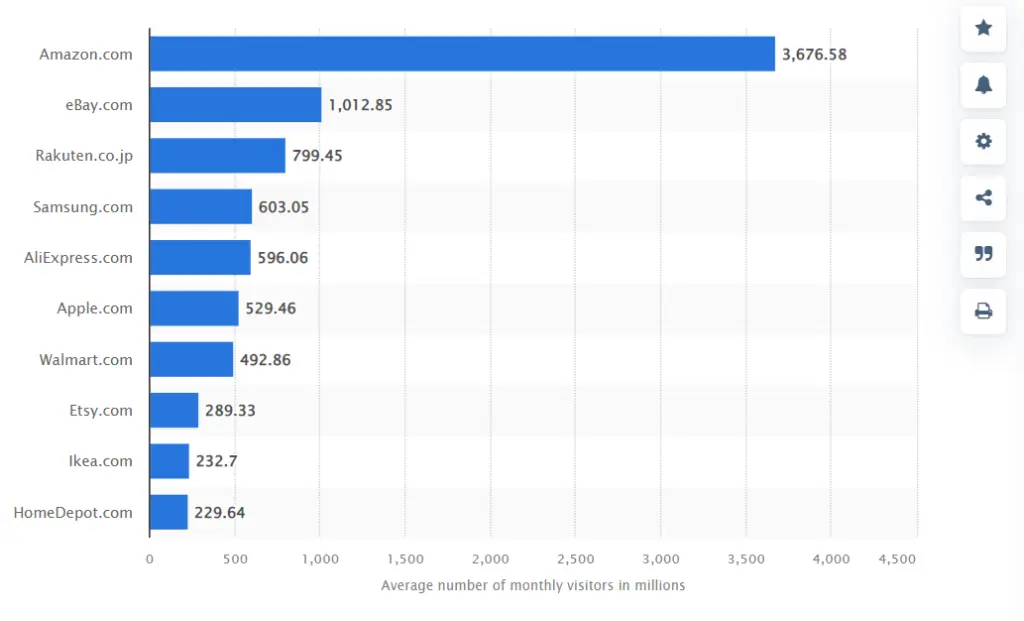Screen dimensions: 1024x621
Task: Click the 1,012.85 value label
Action: pyautogui.click(x=360, y=105)
